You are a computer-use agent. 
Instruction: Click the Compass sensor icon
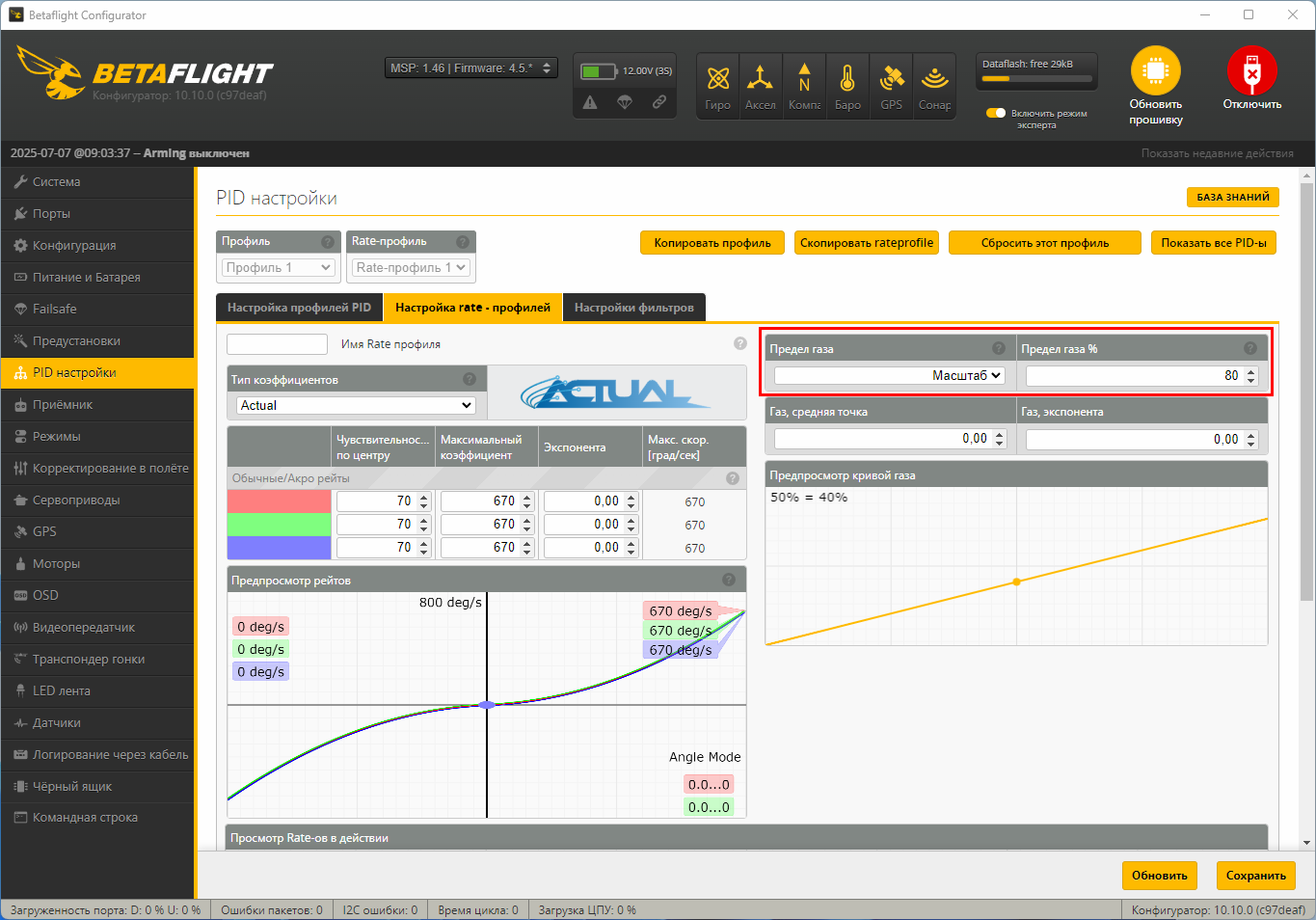(804, 78)
